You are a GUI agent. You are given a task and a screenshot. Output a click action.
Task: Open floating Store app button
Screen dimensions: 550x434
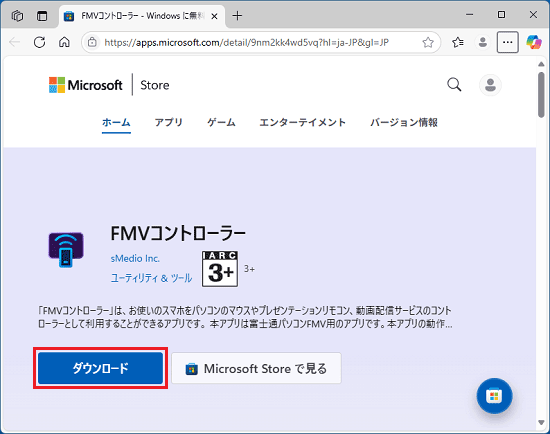[x=494, y=396]
